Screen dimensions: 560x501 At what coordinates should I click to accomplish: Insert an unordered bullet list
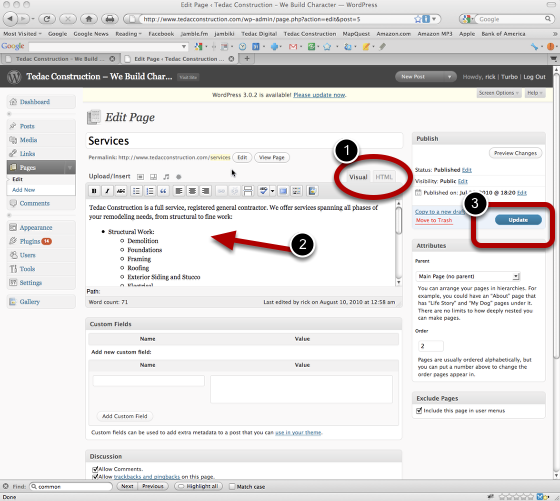pos(136,191)
